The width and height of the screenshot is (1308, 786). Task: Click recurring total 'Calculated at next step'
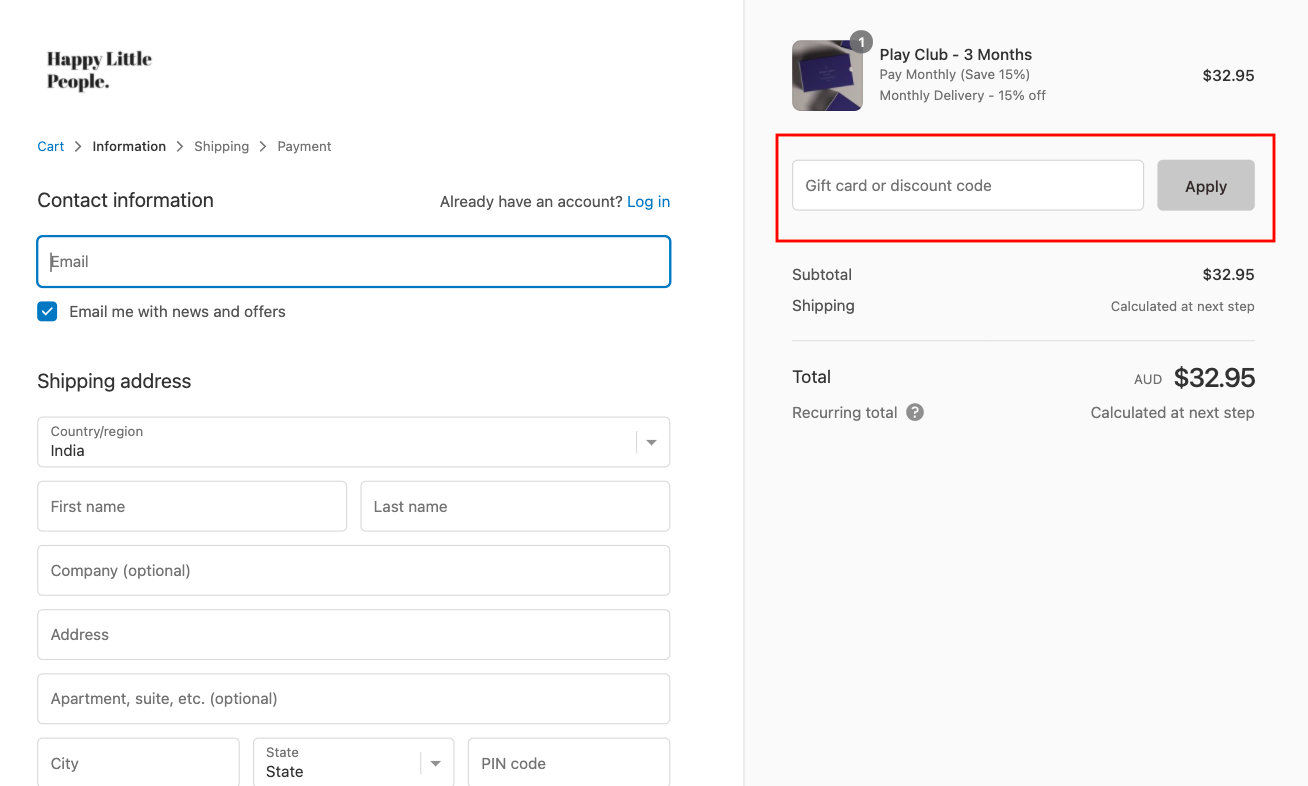click(x=1172, y=412)
